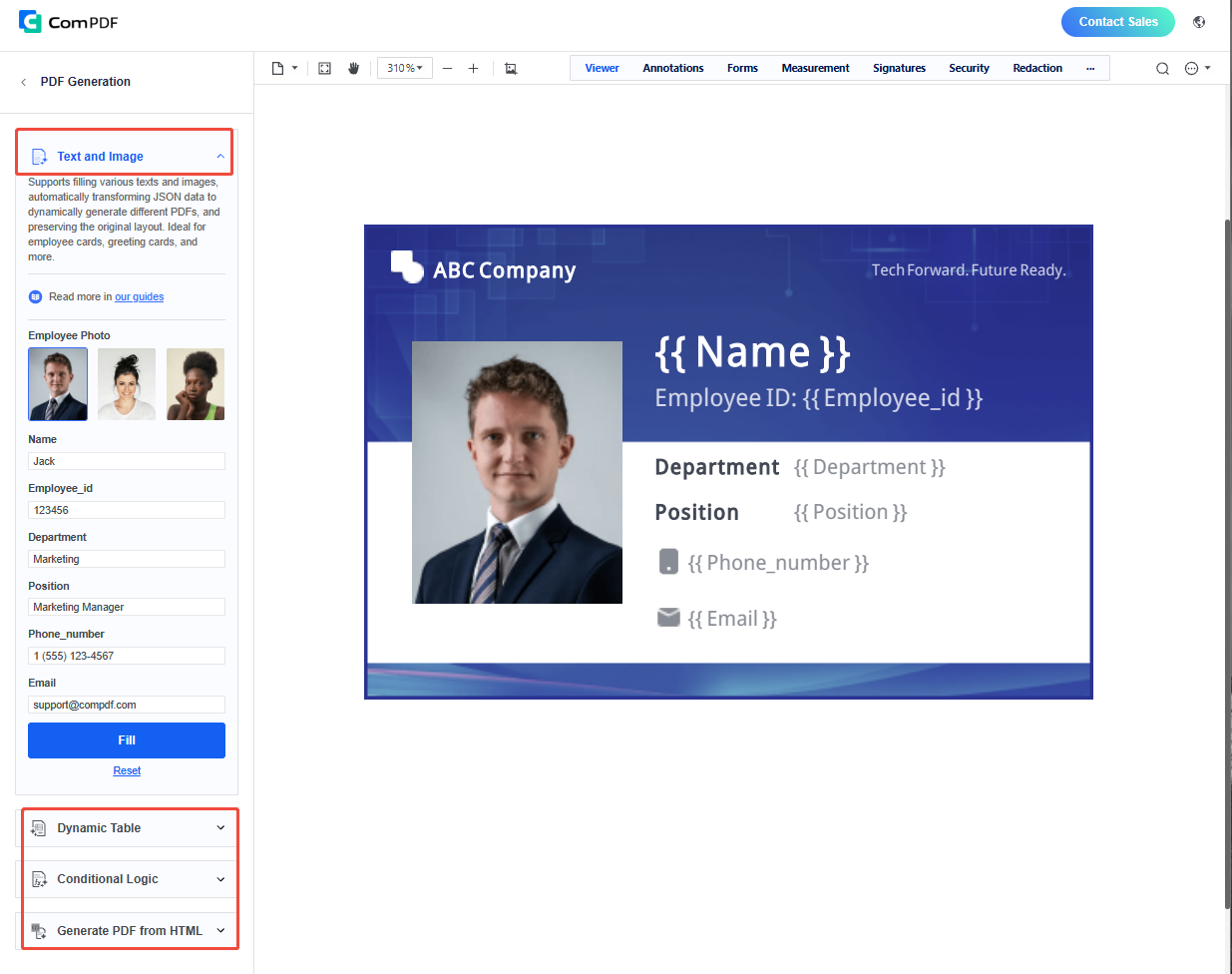The height and width of the screenshot is (974, 1232).
Task: Toggle full screen view icon
Action: pos(324,68)
